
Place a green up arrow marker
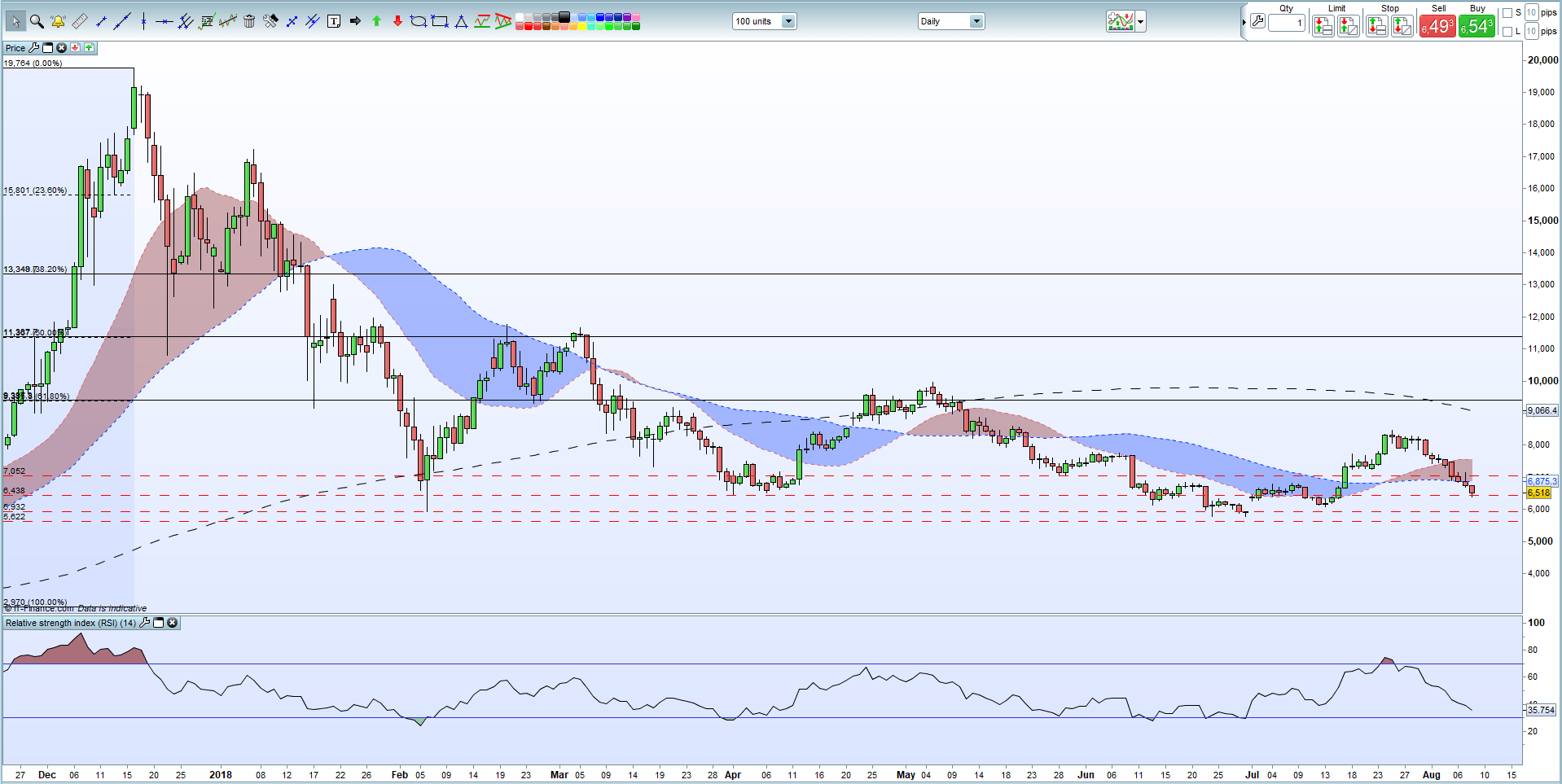pos(376,21)
